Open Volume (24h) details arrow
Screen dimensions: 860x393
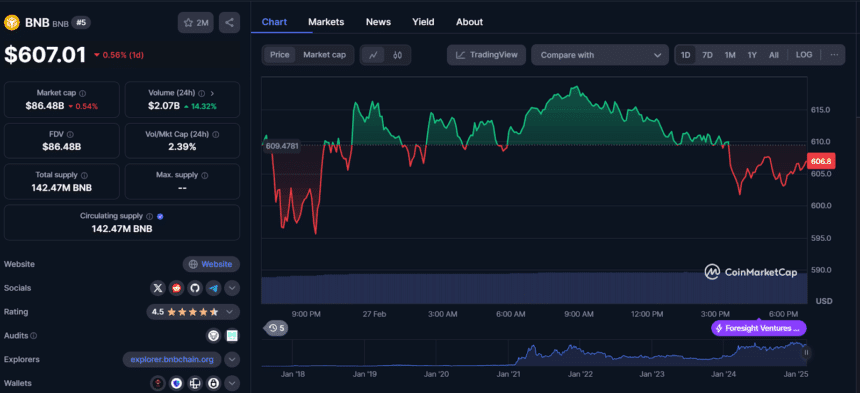[212, 93]
